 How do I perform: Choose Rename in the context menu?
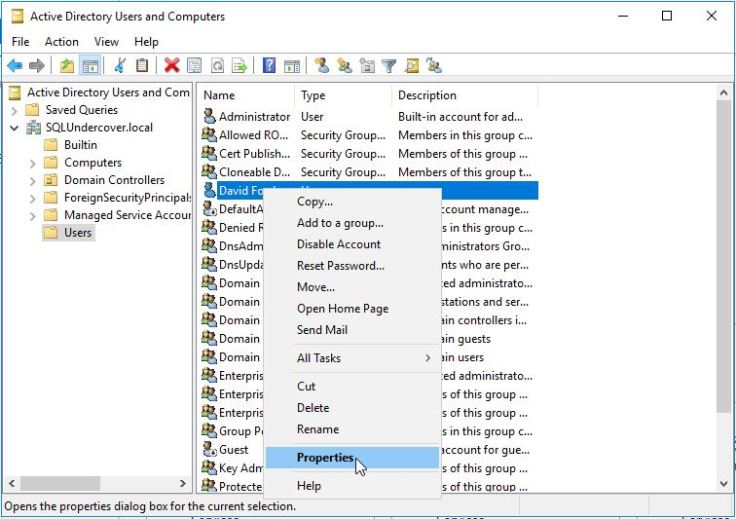[353, 429]
